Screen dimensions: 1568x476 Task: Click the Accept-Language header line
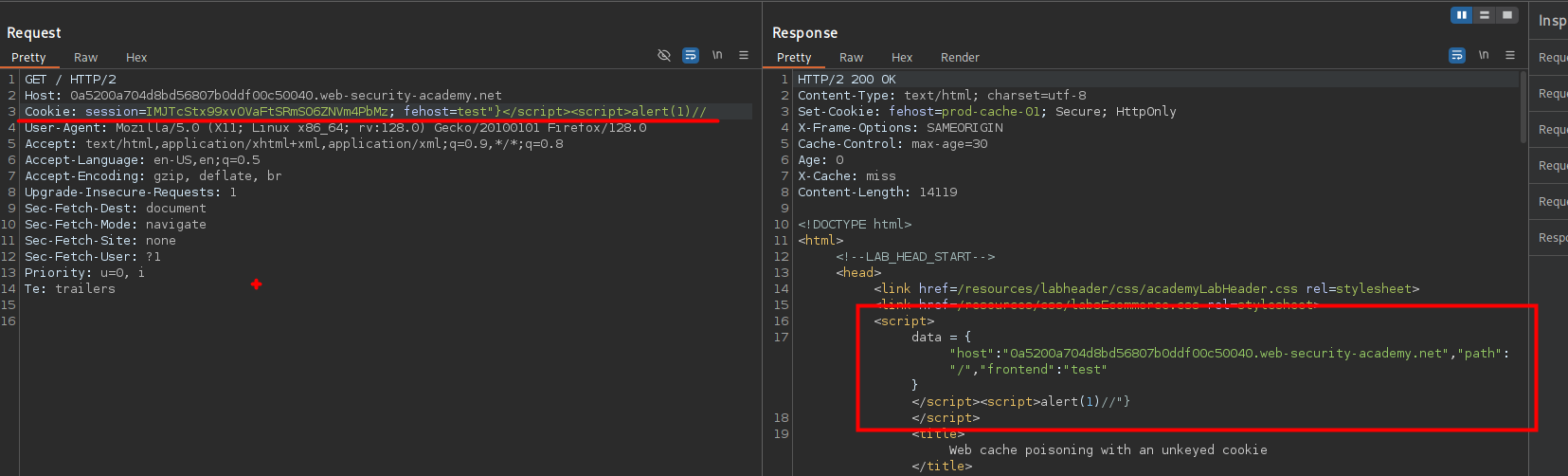point(142,160)
